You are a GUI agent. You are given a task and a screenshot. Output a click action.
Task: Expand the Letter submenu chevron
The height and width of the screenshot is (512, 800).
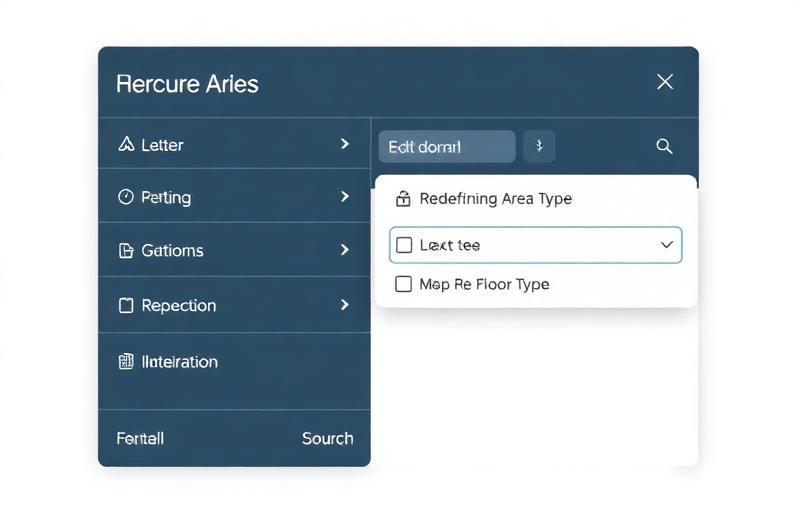(x=344, y=144)
